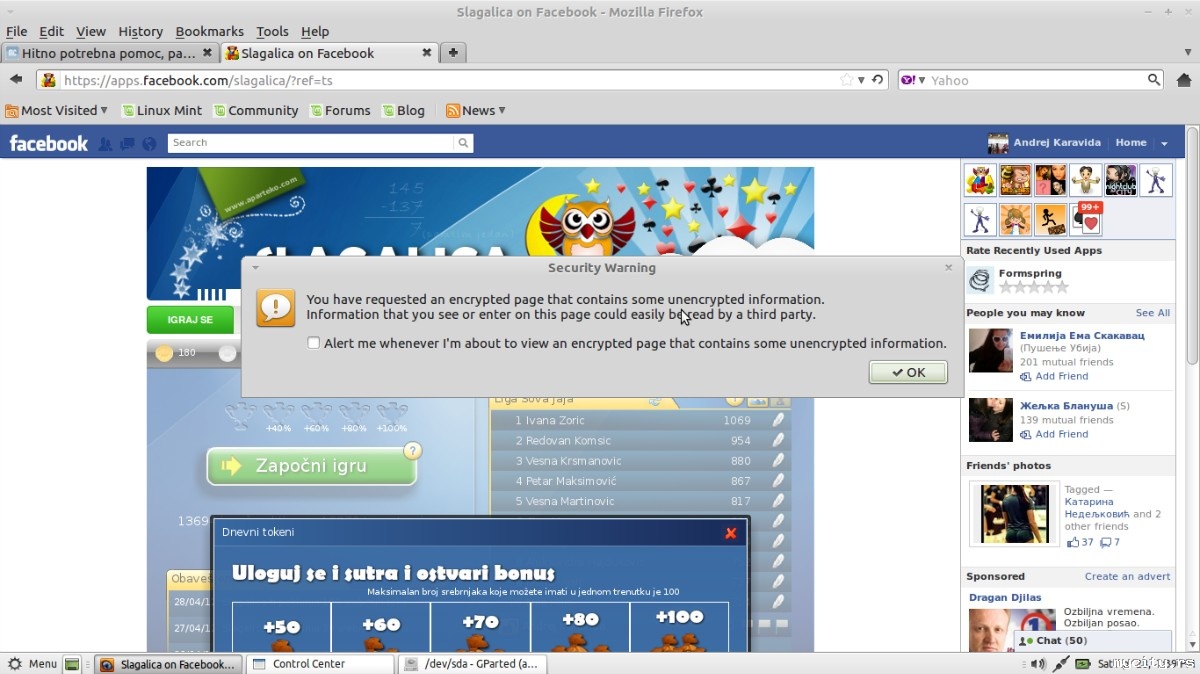Open the nightclub City app icon
The height and width of the screenshot is (674, 1200).
1121,180
